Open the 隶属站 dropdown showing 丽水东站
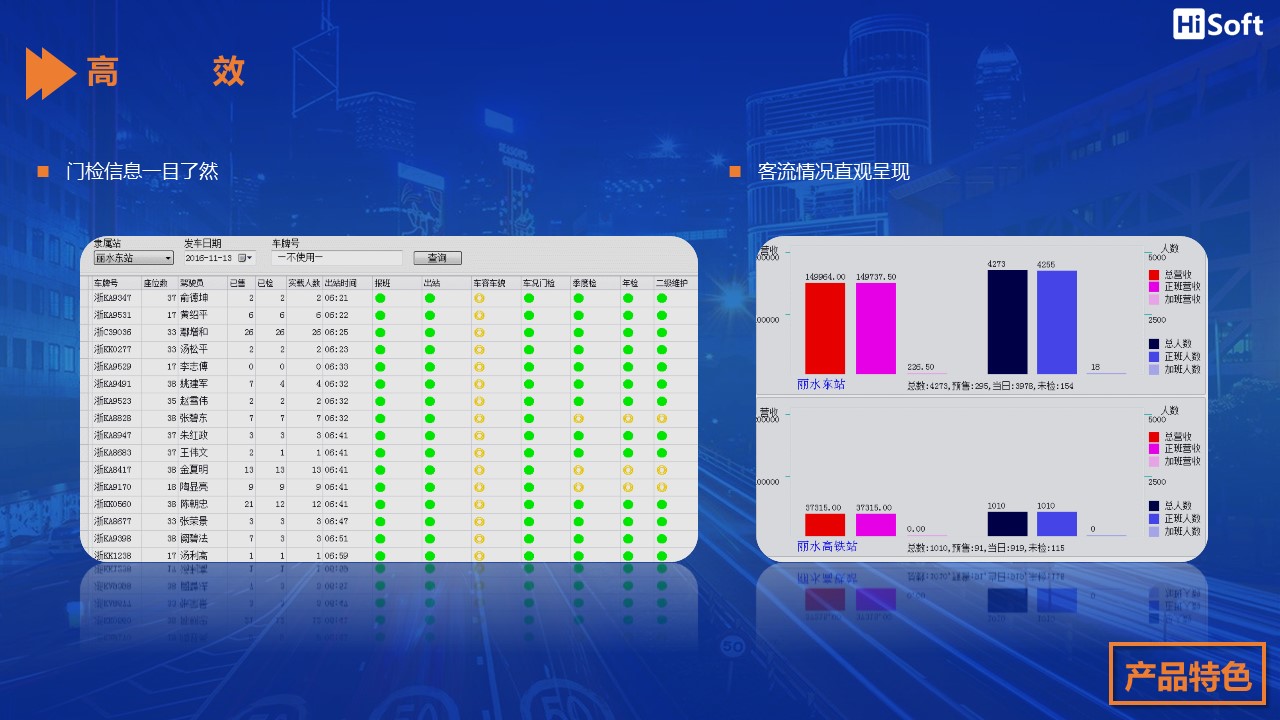Image resolution: width=1280 pixels, height=720 pixels. pos(134,258)
